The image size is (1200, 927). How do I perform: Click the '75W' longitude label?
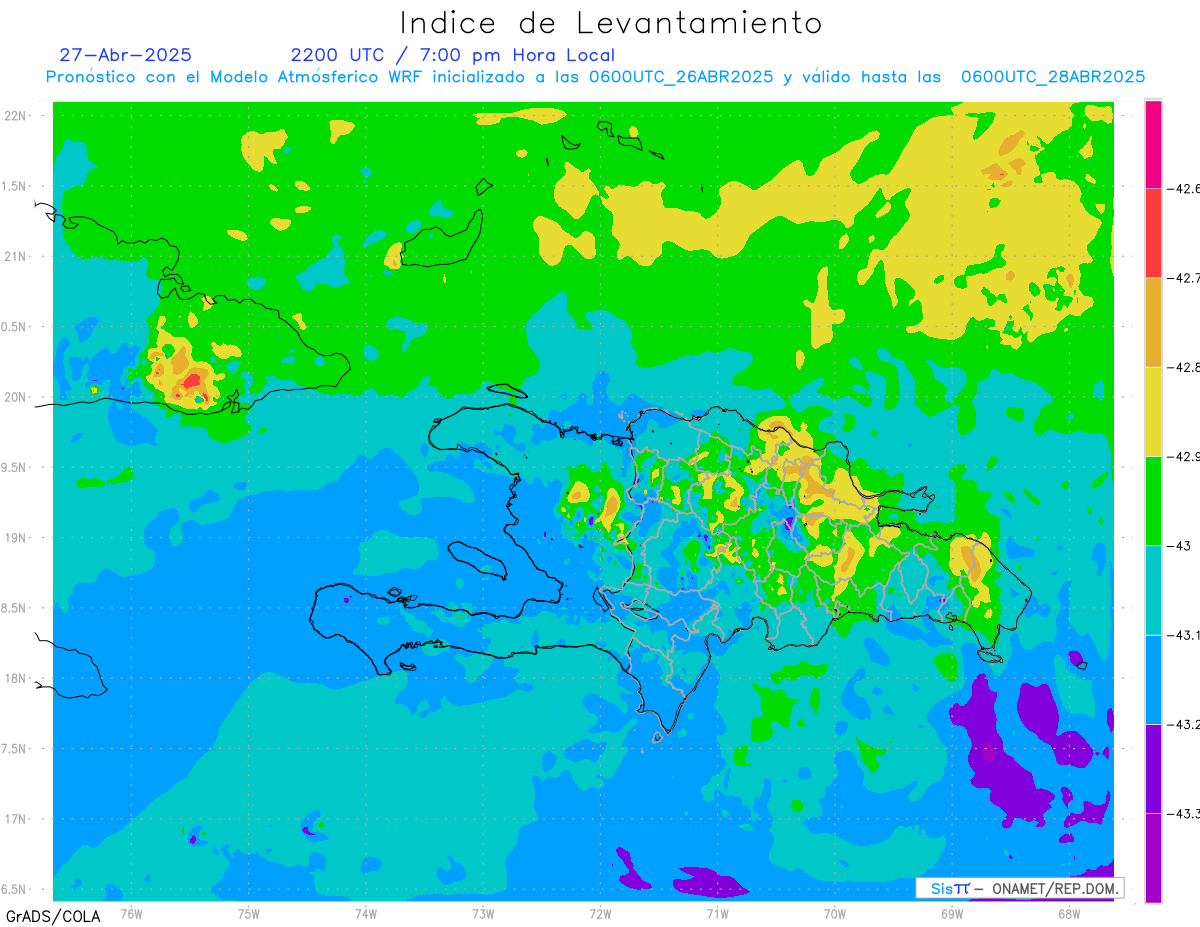[x=248, y=913]
